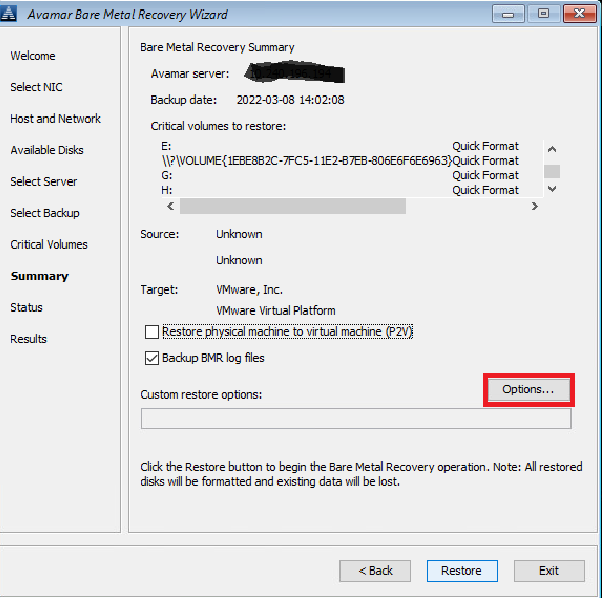Start recovery with the Restore button

(462, 571)
